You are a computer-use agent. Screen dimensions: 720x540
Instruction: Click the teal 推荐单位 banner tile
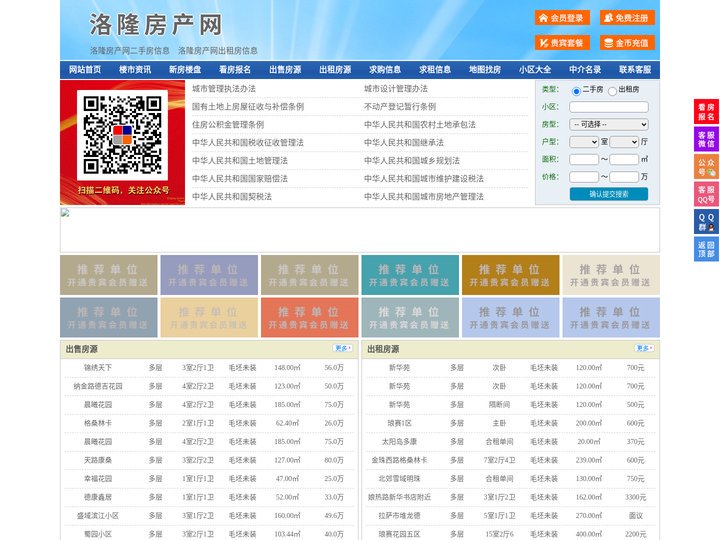(410, 275)
